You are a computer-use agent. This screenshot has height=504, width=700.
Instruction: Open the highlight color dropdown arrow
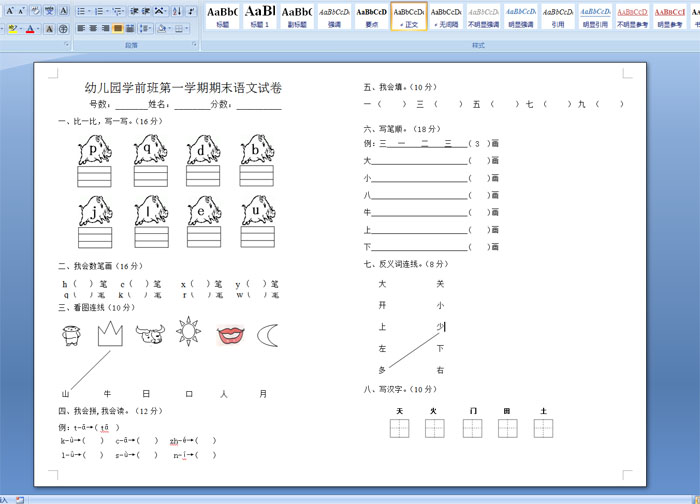(x=21, y=29)
